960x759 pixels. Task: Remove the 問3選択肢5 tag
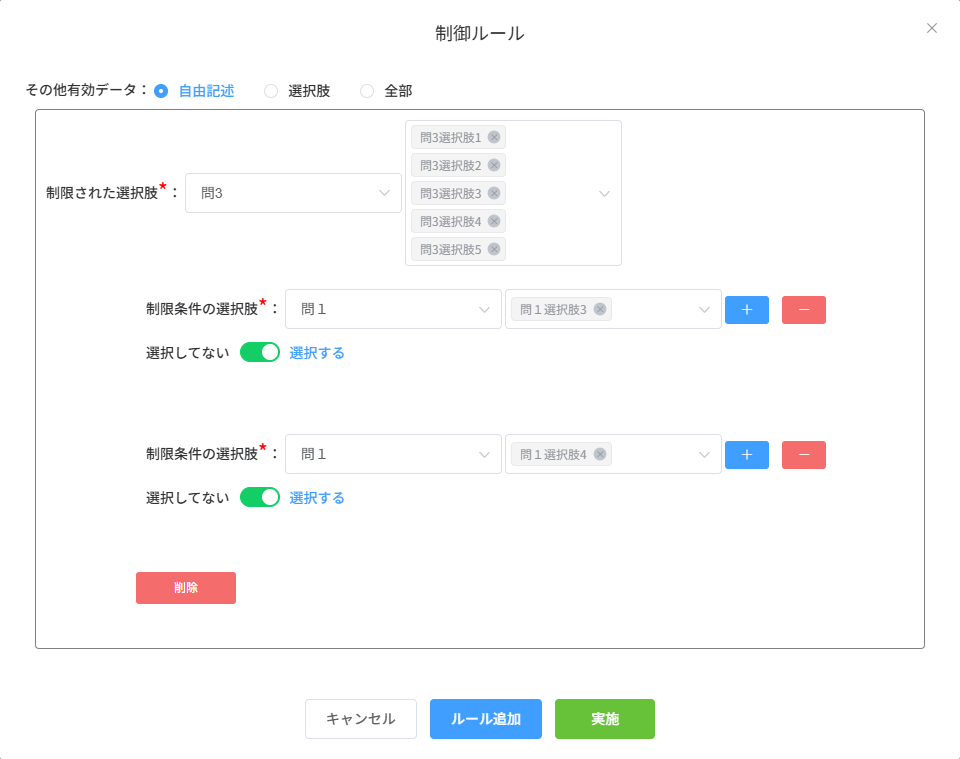pyautogui.click(x=494, y=249)
